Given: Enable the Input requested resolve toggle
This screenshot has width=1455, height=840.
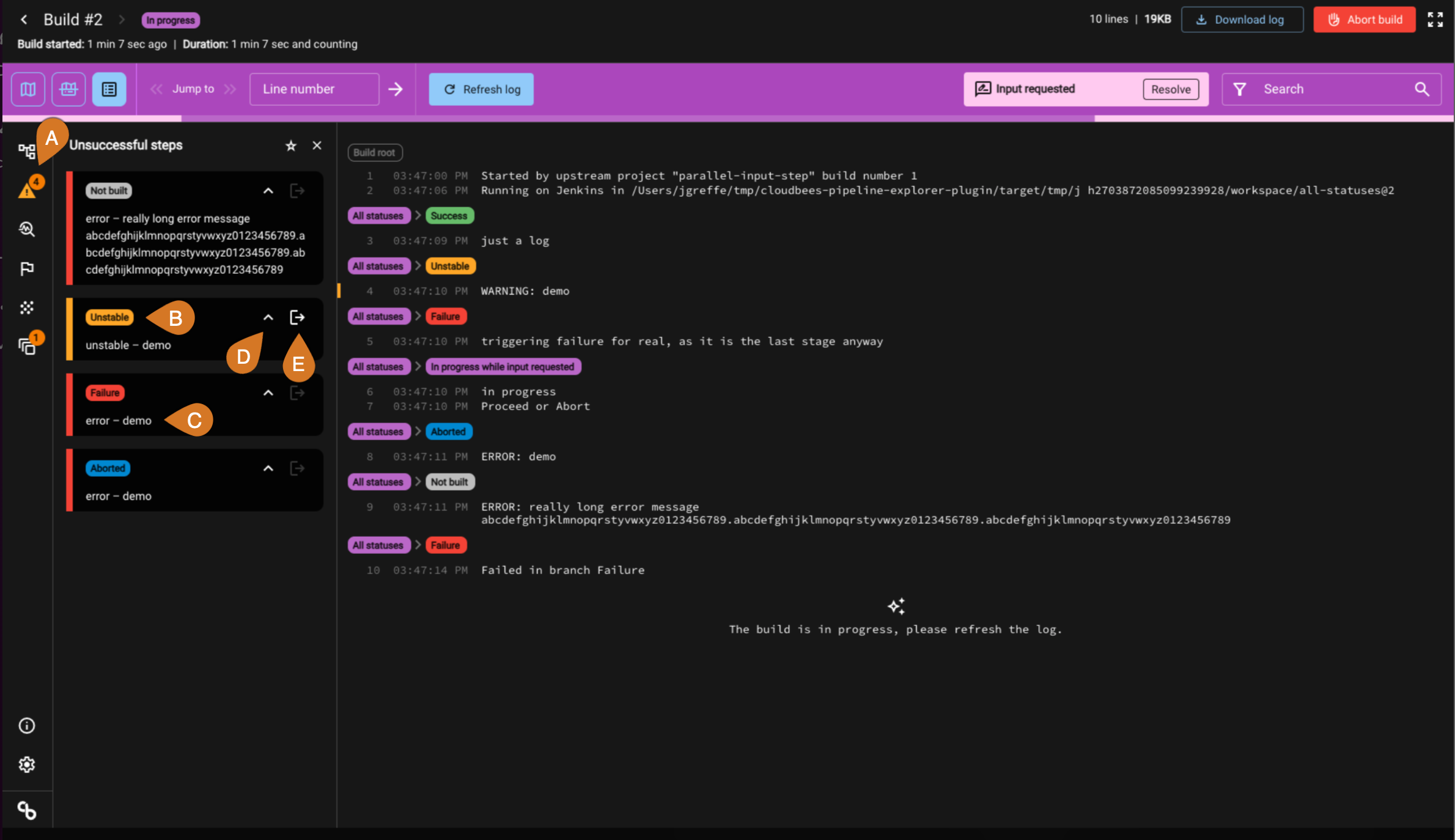Looking at the screenshot, I should (x=1171, y=89).
